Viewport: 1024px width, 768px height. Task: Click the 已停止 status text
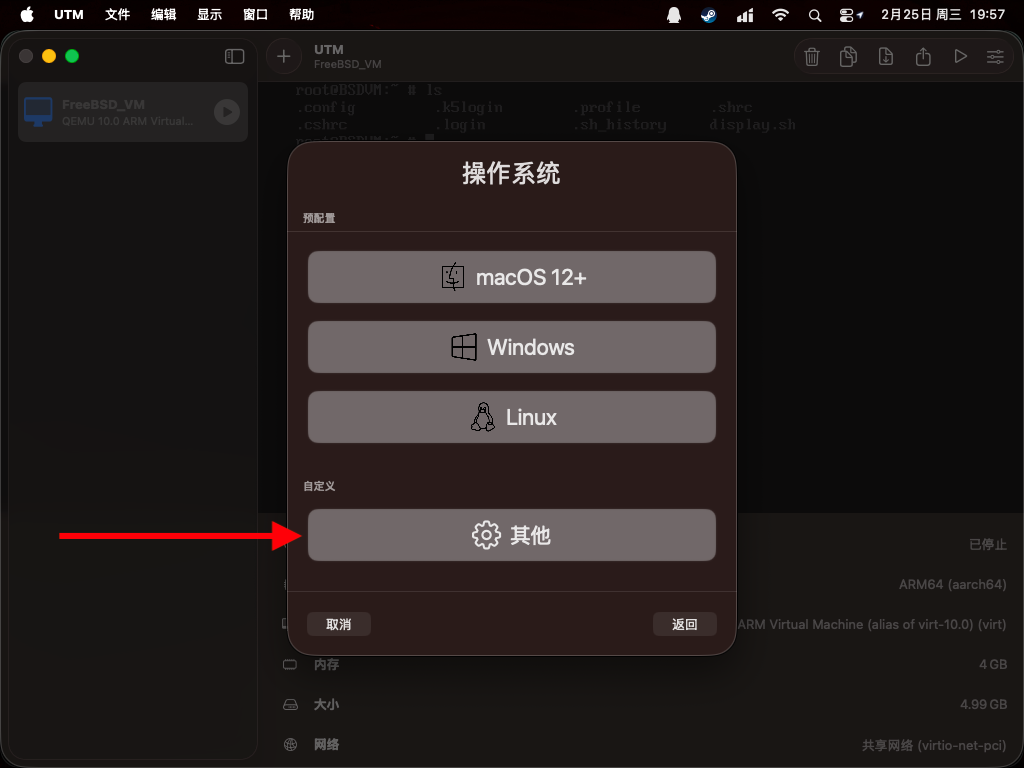[987, 544]
